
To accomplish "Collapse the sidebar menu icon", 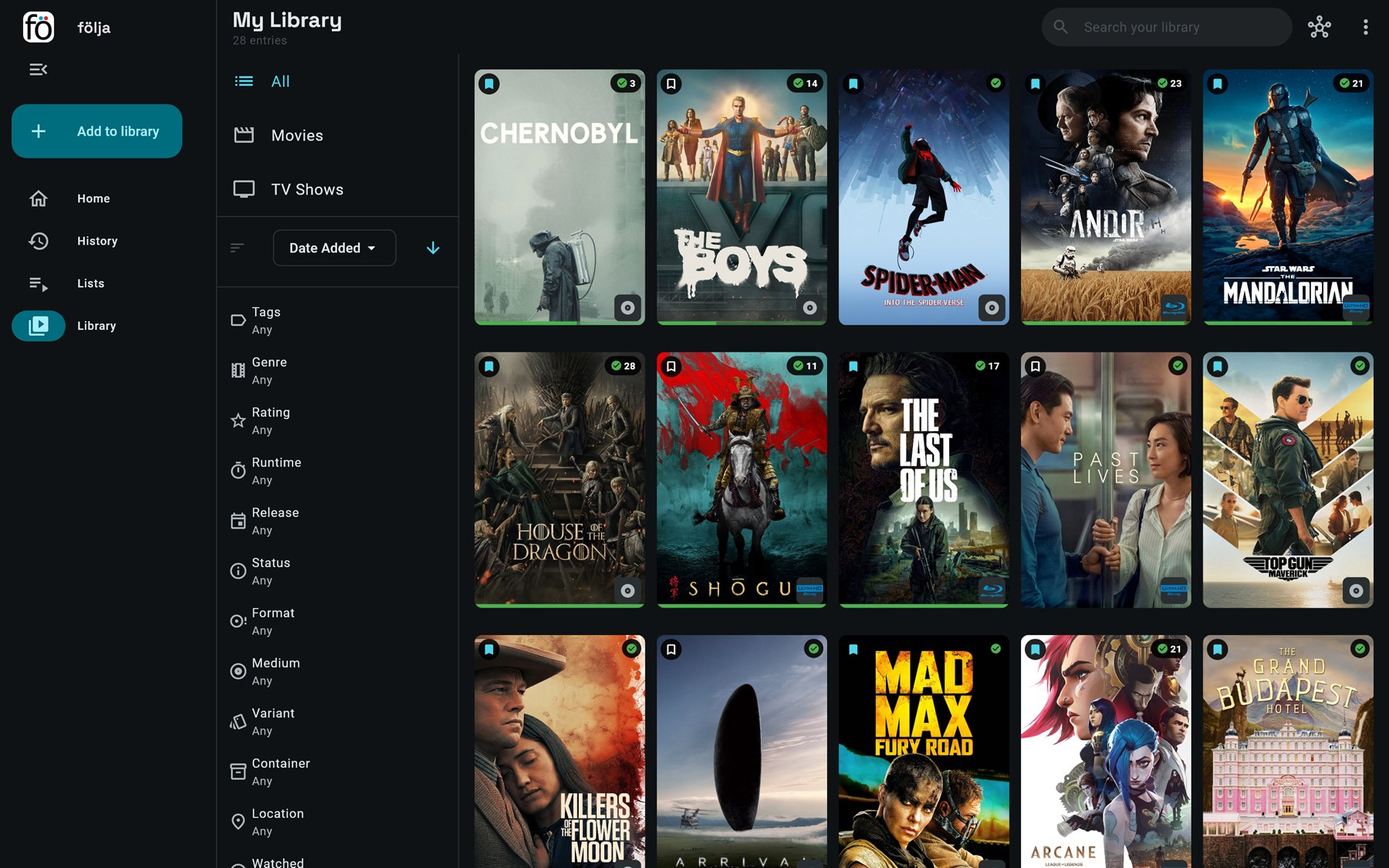I will tap(39, 69).
